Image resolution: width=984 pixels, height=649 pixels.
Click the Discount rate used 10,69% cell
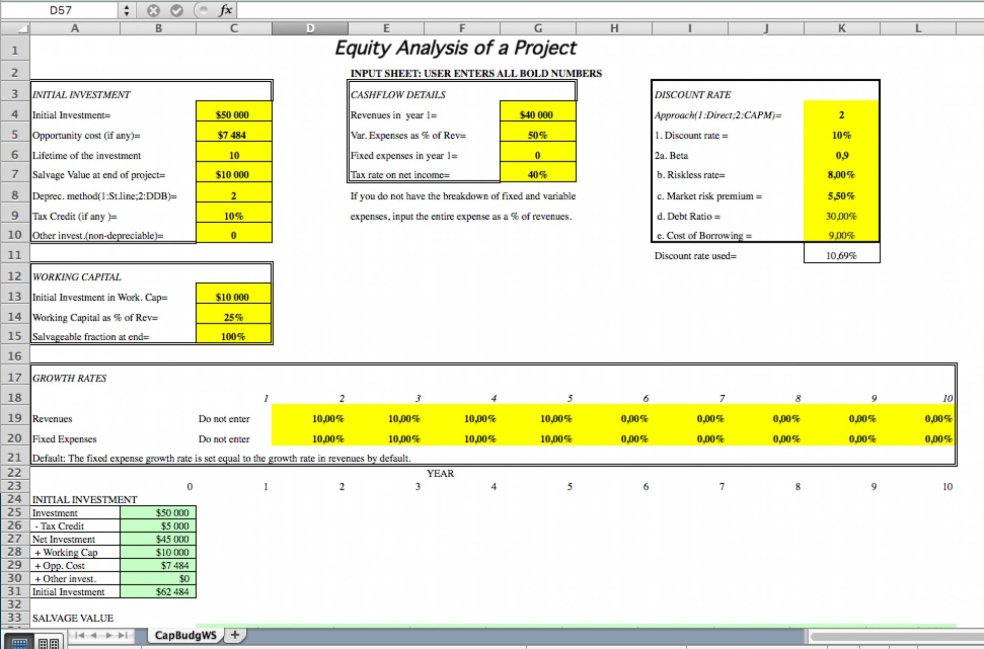[842, 253]
